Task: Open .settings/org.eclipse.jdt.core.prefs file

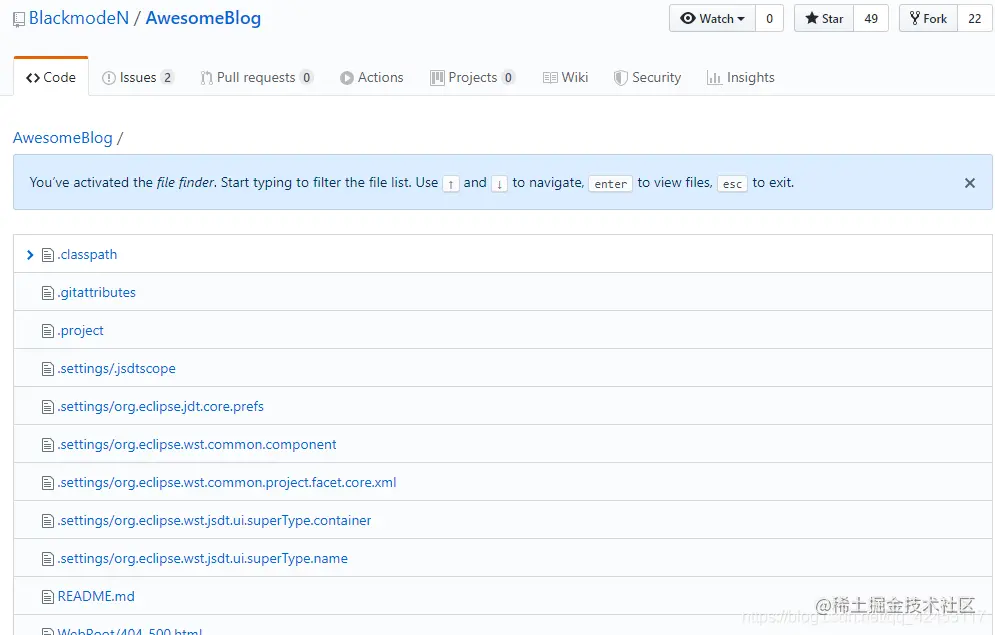Action: tap(161, 407)
